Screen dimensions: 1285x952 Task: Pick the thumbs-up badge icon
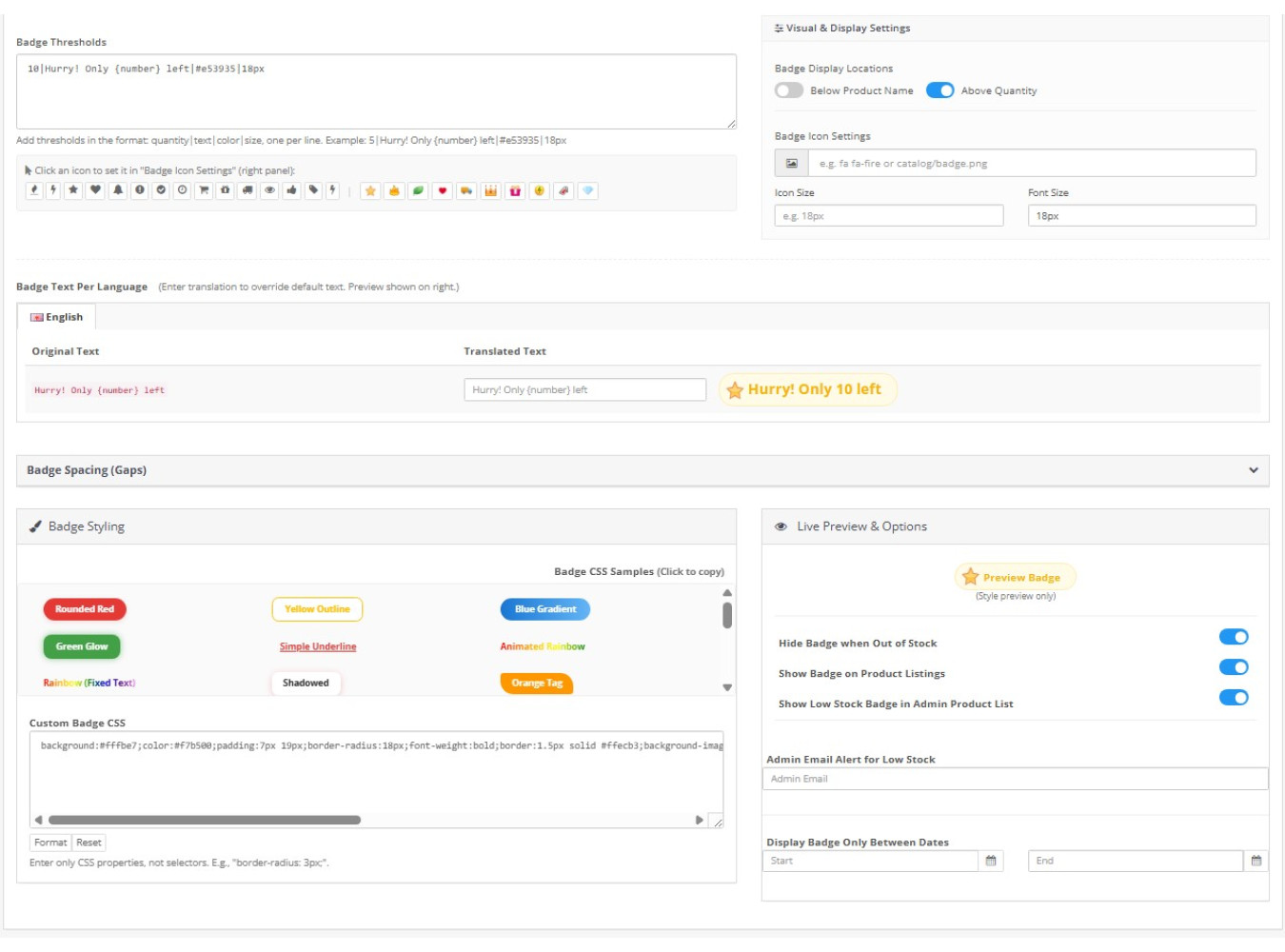pyautogui.click(x=291, y=190)
